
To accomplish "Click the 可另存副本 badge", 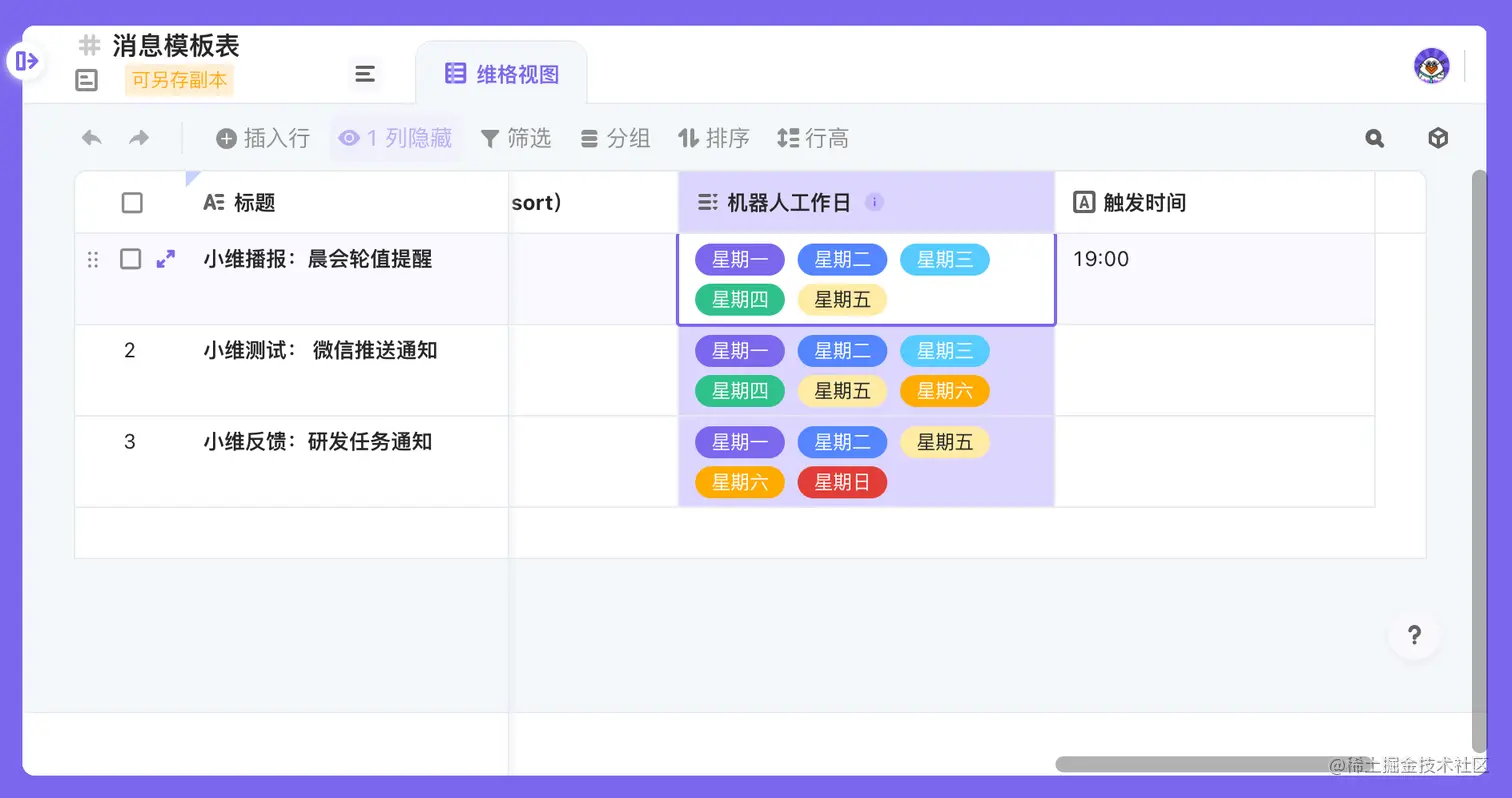I will (x=179, y=80).
